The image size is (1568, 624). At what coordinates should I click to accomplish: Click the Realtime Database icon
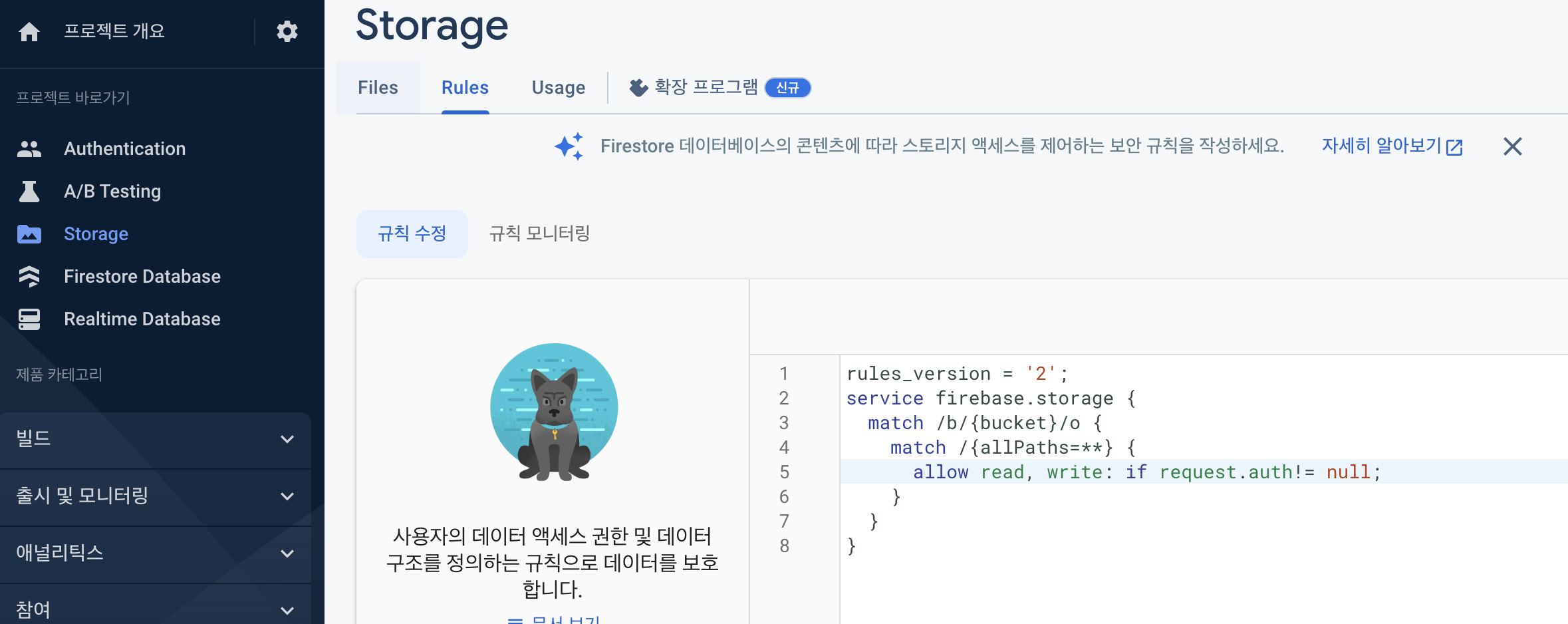pyautogui.click(x=29, y=319)
